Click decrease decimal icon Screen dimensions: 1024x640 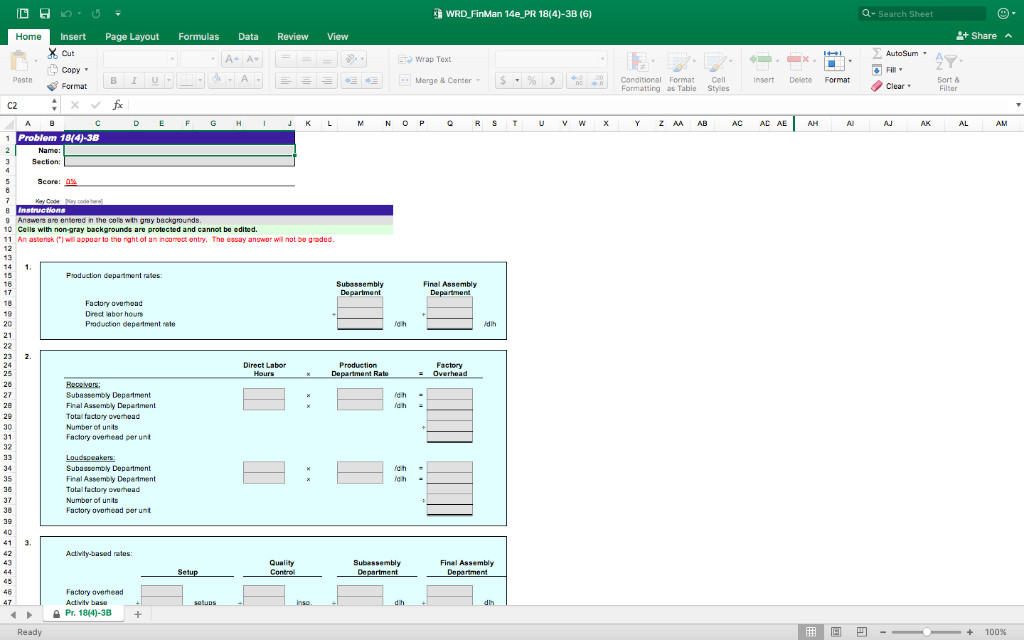[598, 80]
